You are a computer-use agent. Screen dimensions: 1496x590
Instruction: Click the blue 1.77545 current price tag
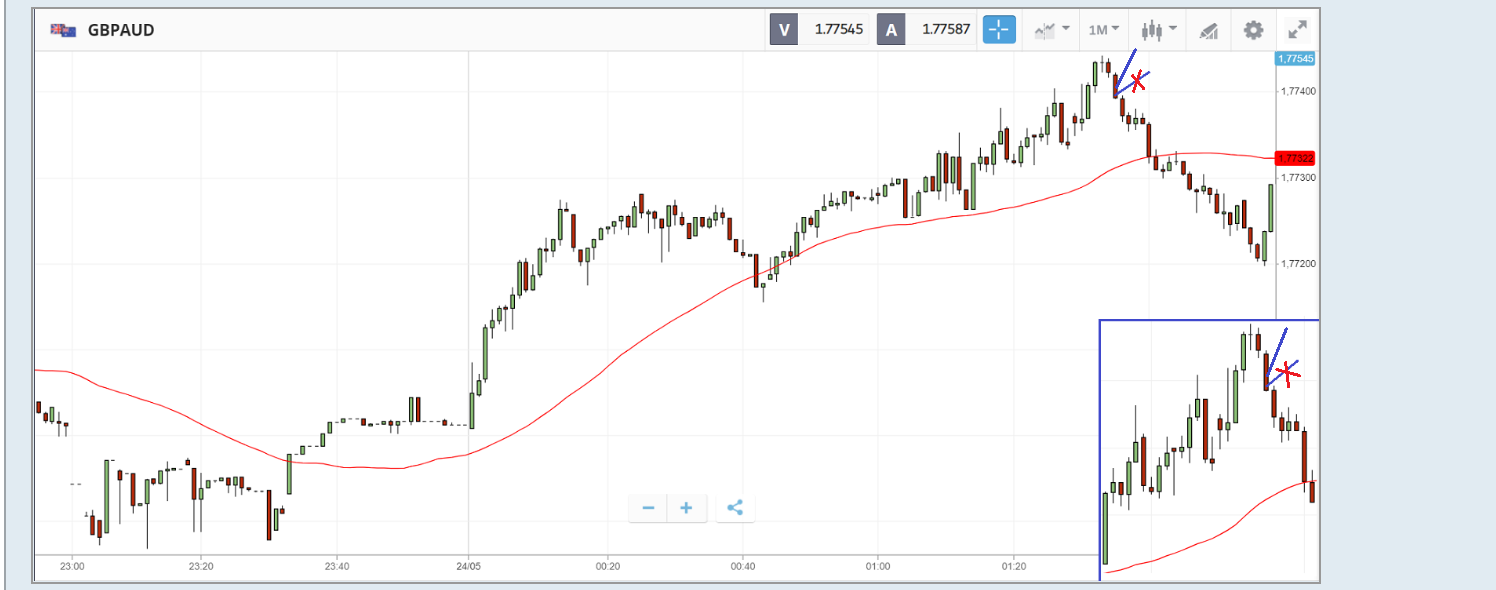pyautogui.click(x=1296, y=59)
